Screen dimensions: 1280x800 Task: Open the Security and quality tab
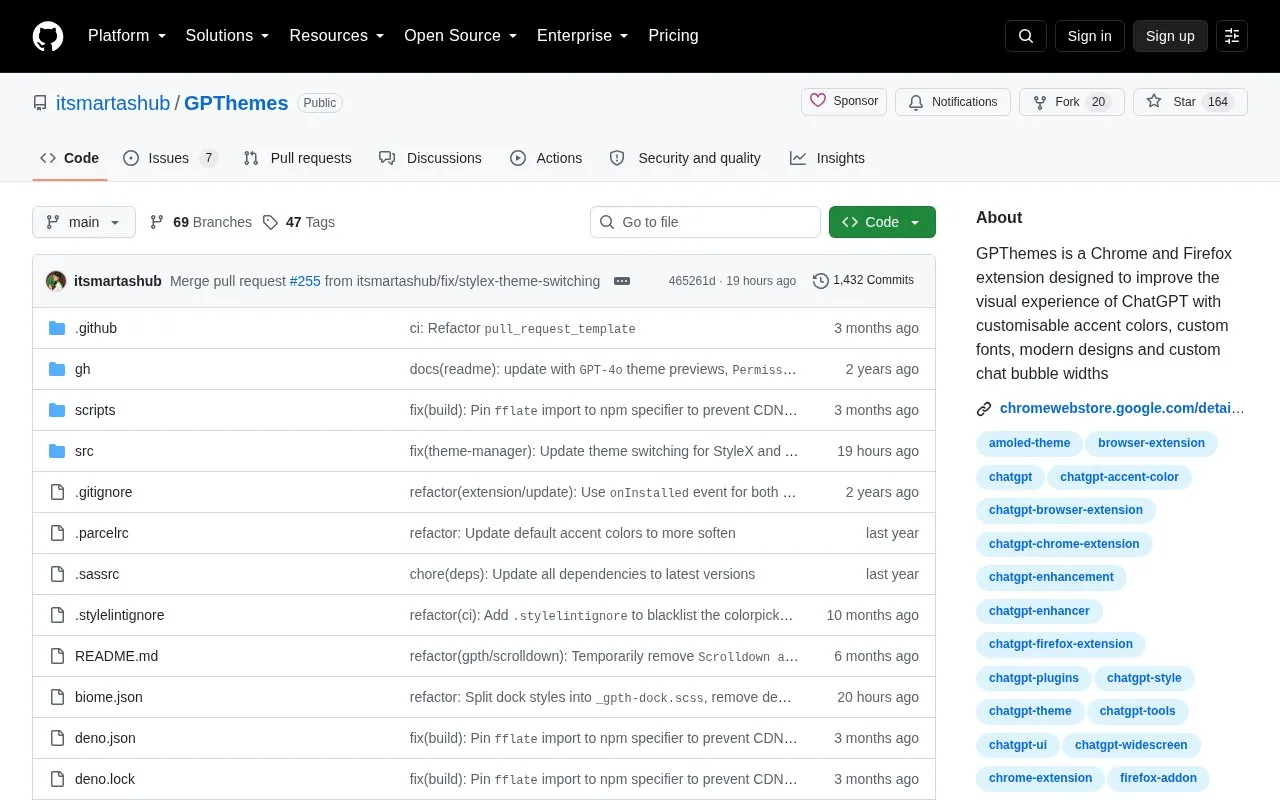point(685,158)
